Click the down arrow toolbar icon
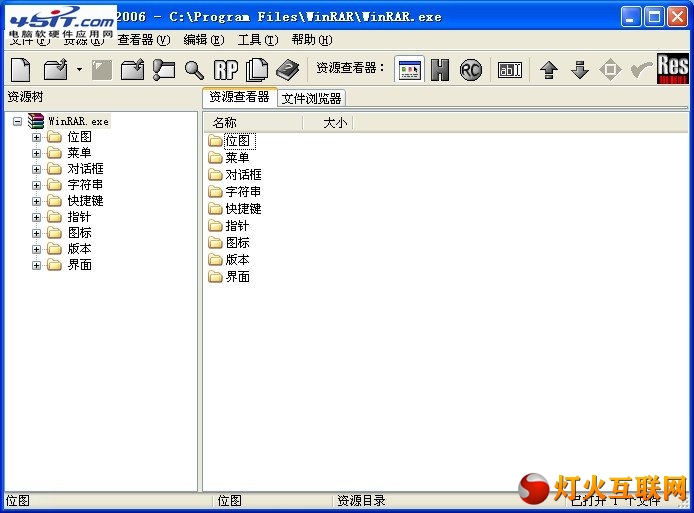Image resolution: width=694 pixels, height=513 pixels. point(579,69)
